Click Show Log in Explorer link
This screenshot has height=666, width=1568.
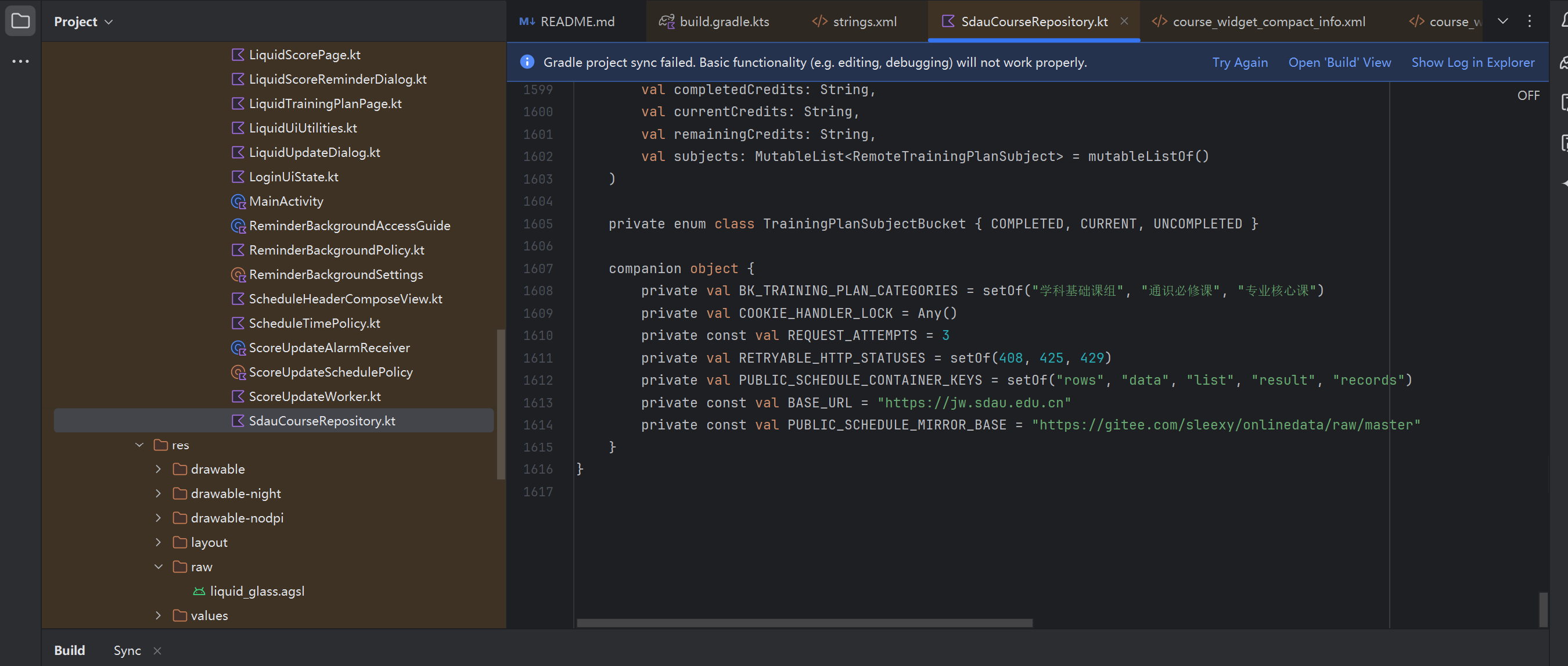[1472, 62]
